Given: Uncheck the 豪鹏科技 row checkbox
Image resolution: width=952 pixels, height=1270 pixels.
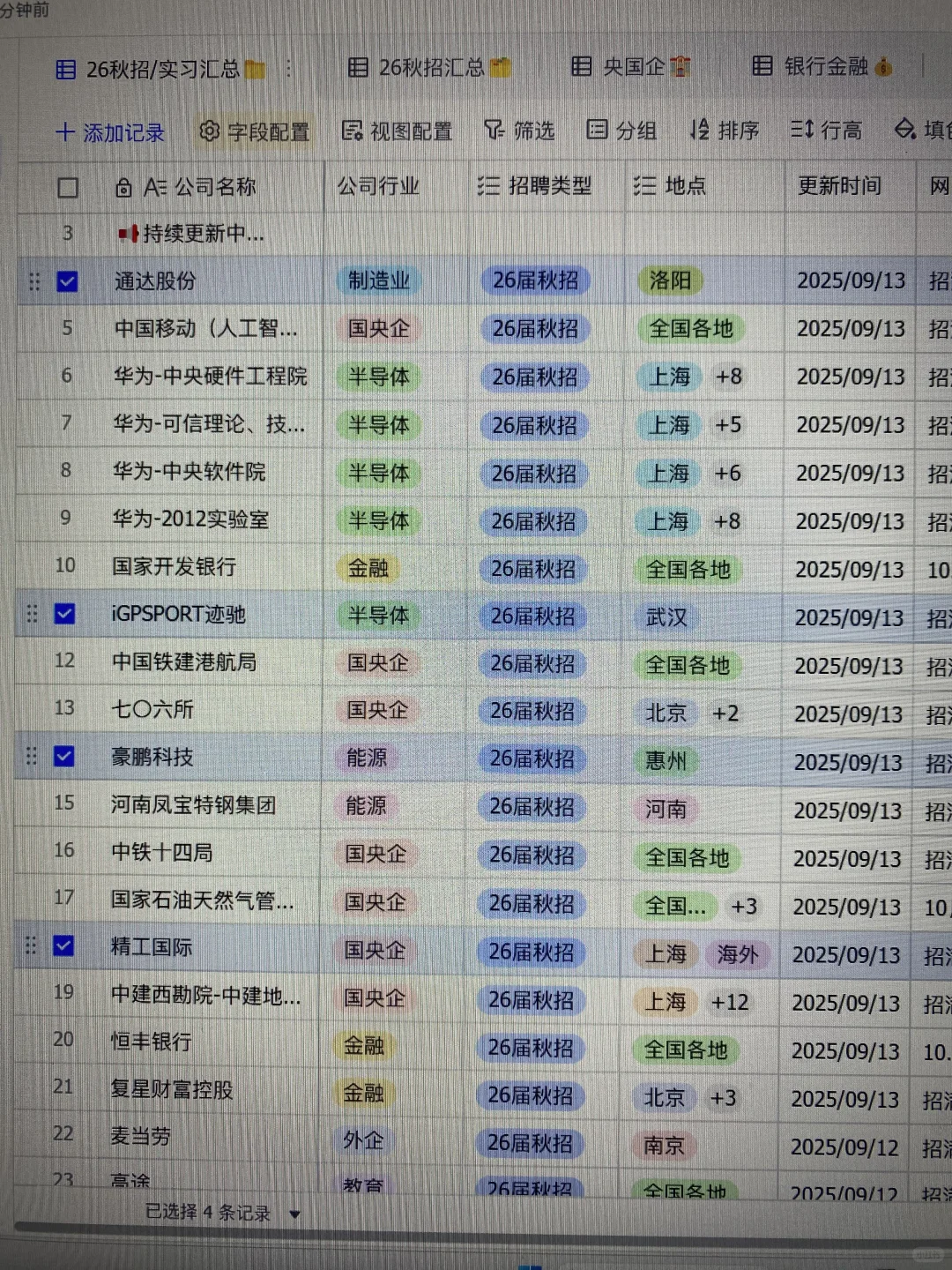Looking at the screenshot, I should click(x=63, y=756).
